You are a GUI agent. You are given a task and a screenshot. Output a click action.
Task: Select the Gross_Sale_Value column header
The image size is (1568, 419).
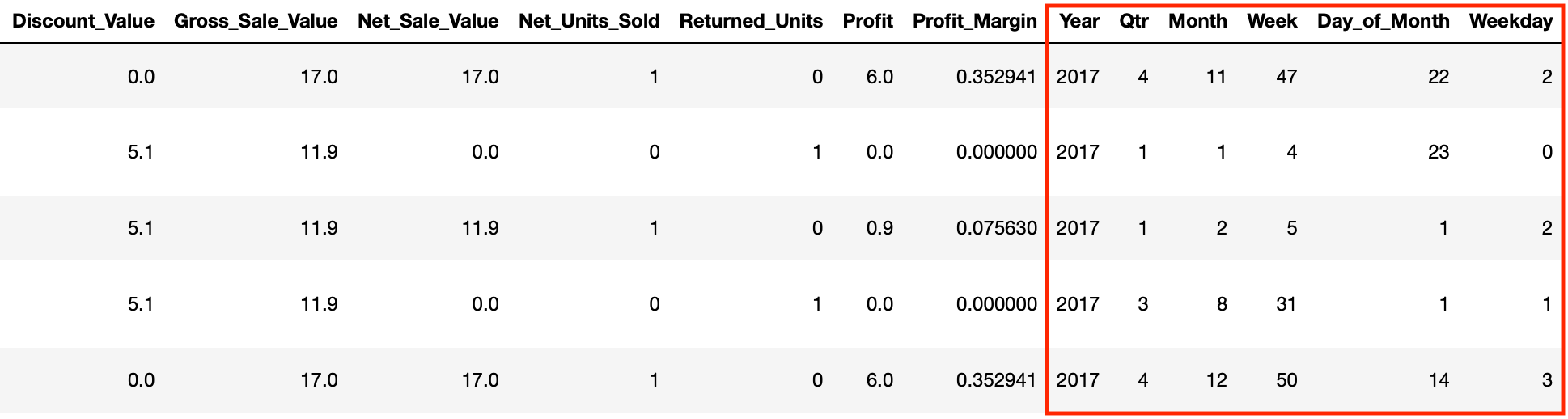[256, 21]
